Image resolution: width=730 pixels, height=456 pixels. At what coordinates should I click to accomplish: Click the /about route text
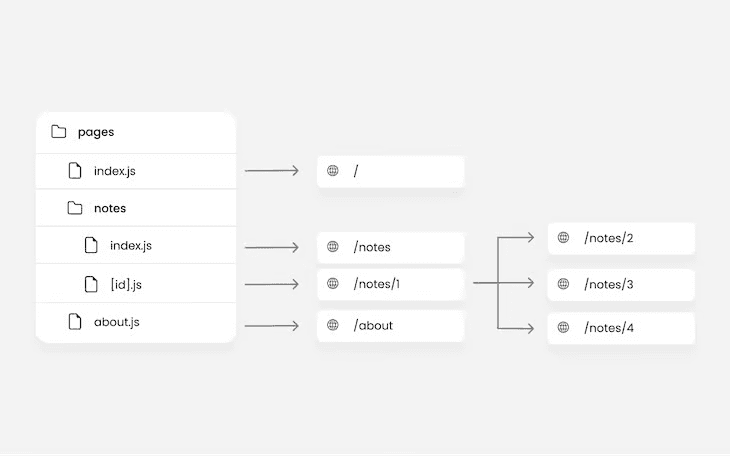373,326
